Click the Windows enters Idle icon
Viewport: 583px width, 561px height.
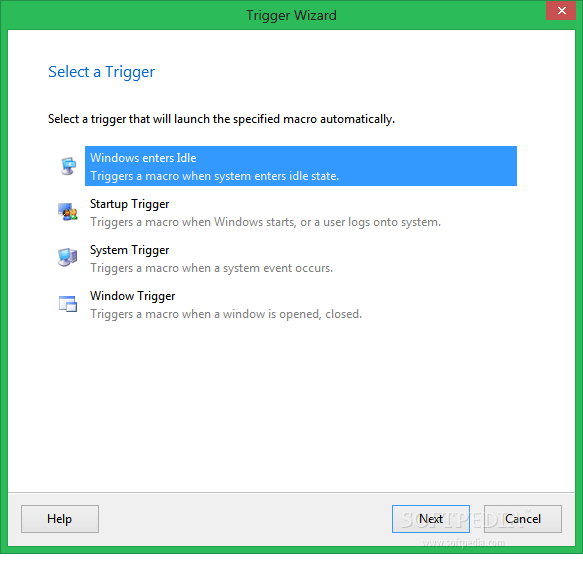point(68,166)
